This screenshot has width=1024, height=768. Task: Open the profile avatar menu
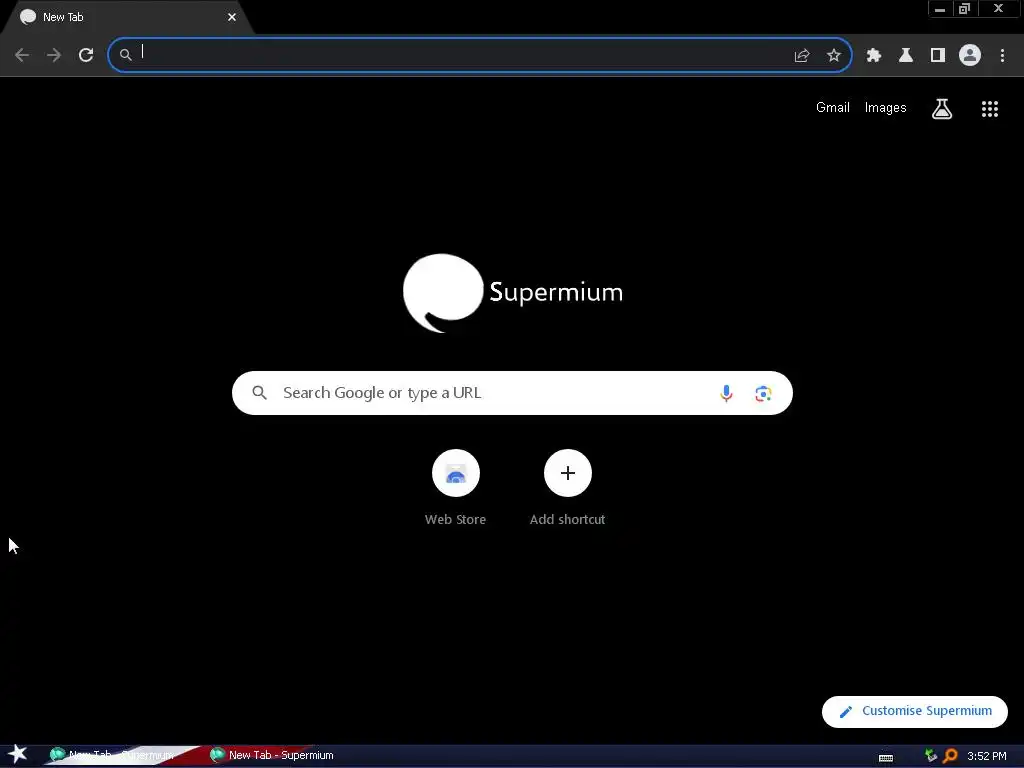pyautogui.click(x=970, y=55)
